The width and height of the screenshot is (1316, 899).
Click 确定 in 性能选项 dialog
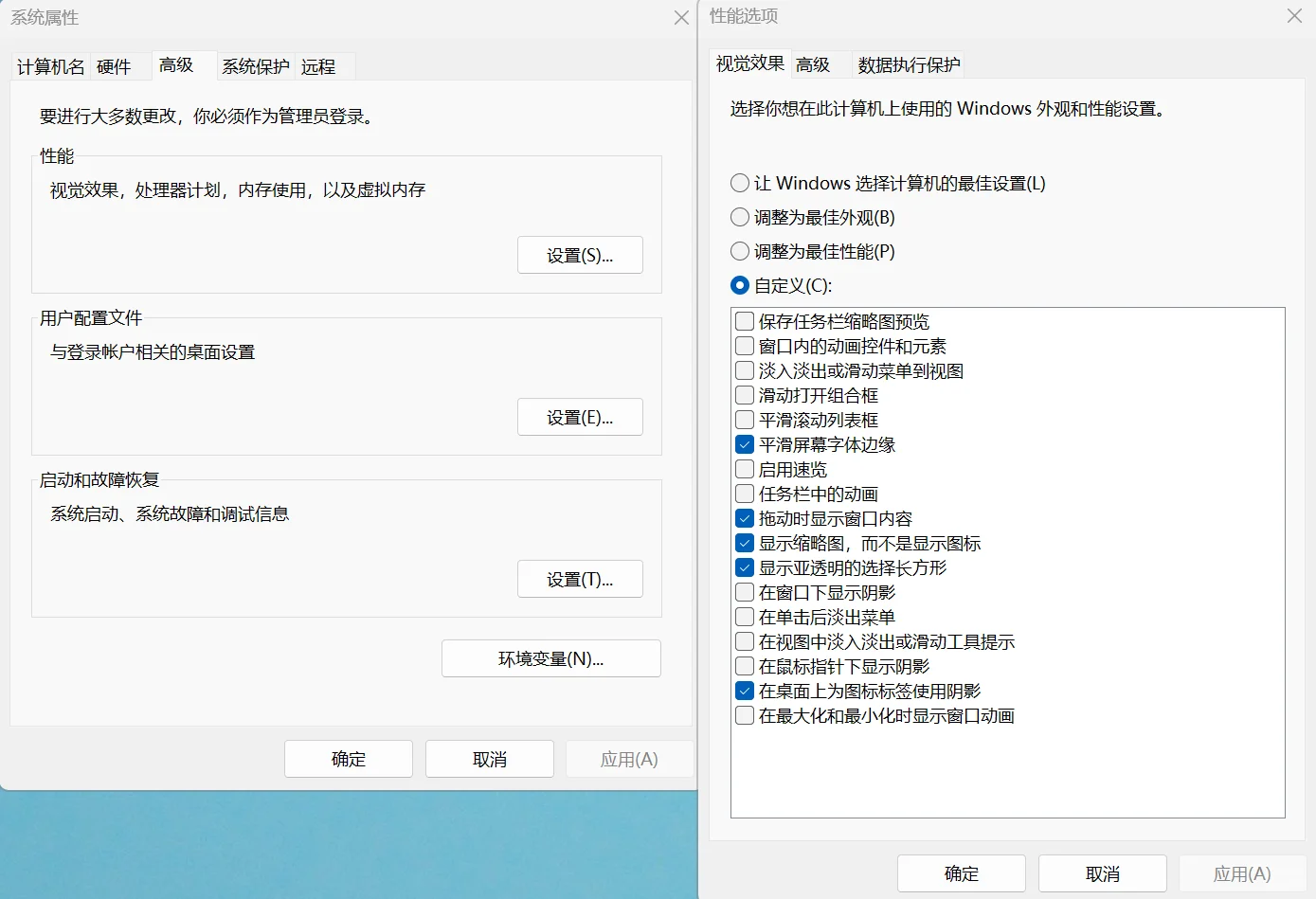point(961,872)
